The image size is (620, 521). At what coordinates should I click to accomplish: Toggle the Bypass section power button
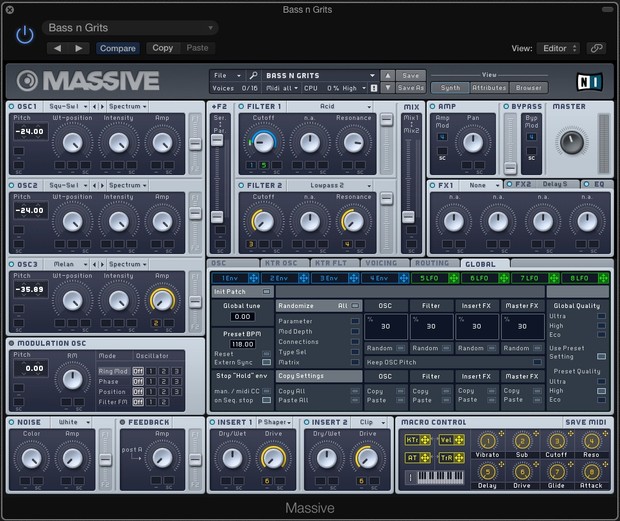click(x=506, y=106)
